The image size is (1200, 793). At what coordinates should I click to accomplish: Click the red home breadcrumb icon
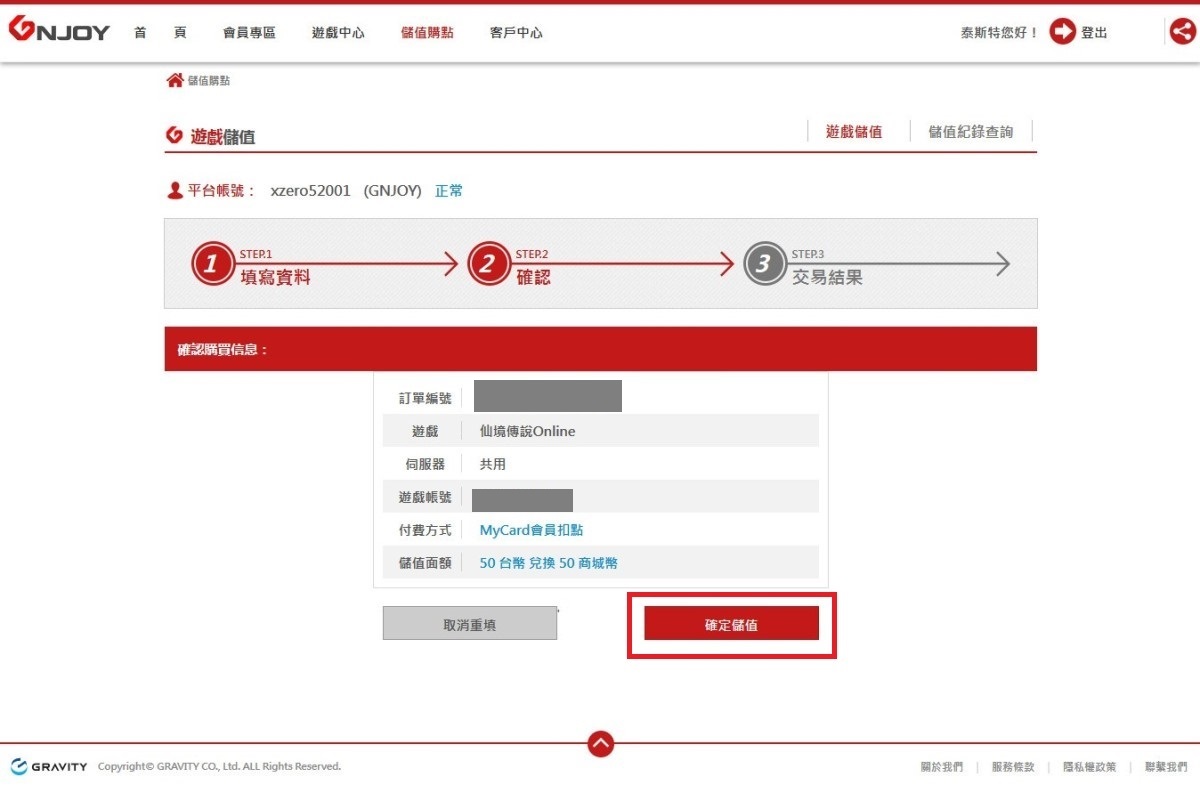coord(174,80)
